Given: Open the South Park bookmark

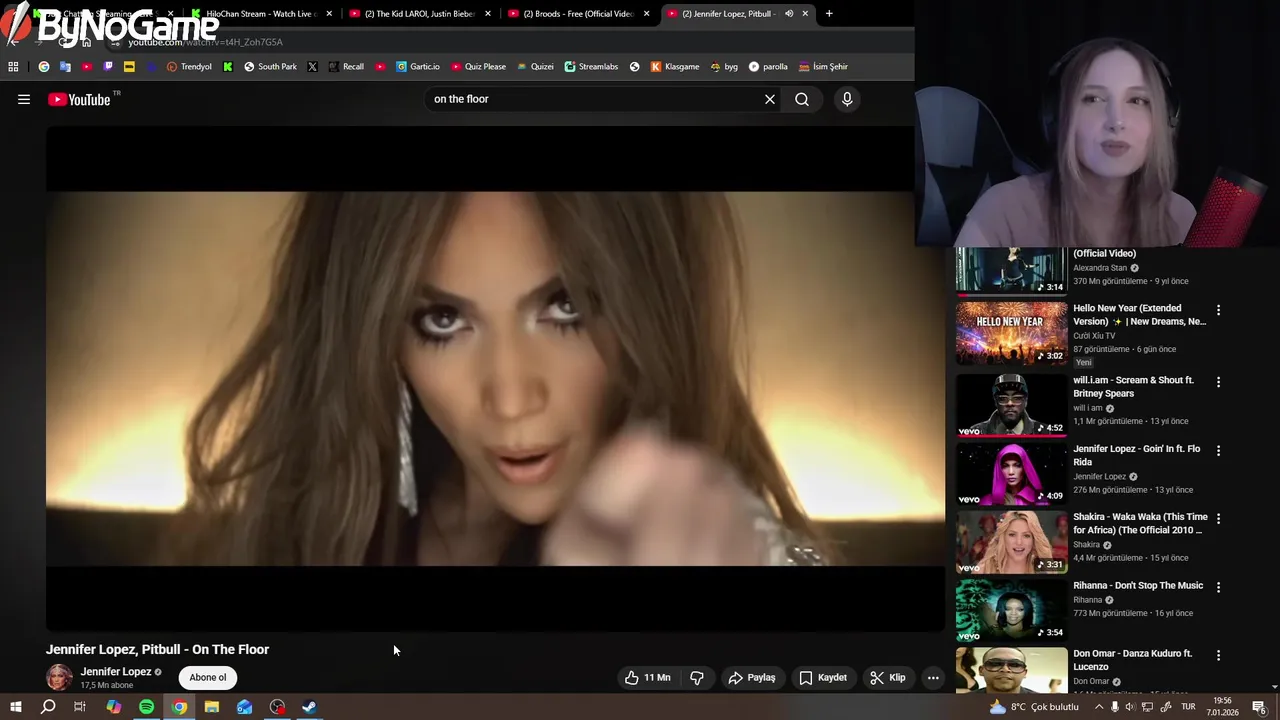Looking at the screenshot, I should [x=270, y=66].
